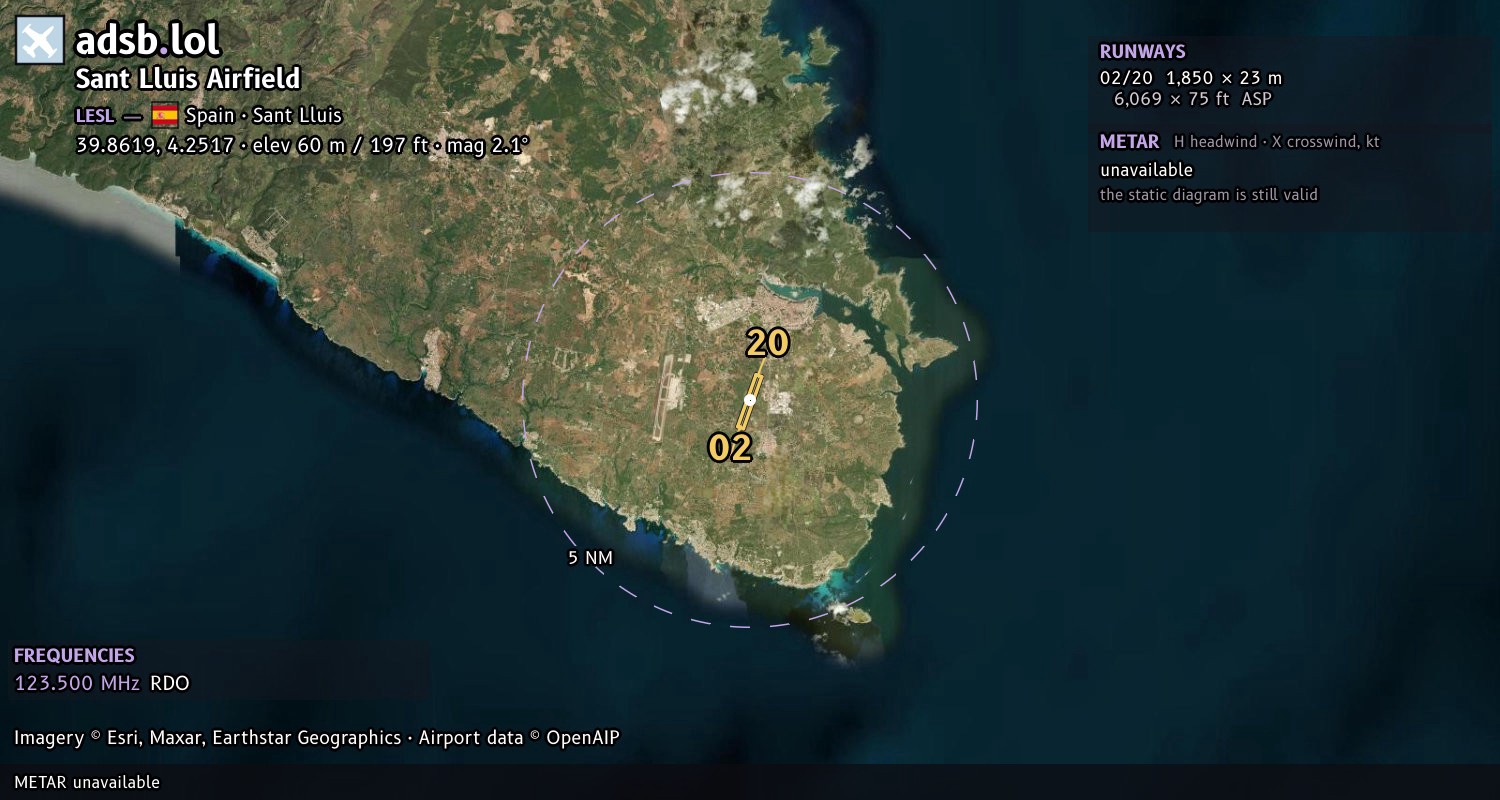Click the "Imagery © Esri, Maxar, Earthstar Geographics" credit

click(208, 738)
